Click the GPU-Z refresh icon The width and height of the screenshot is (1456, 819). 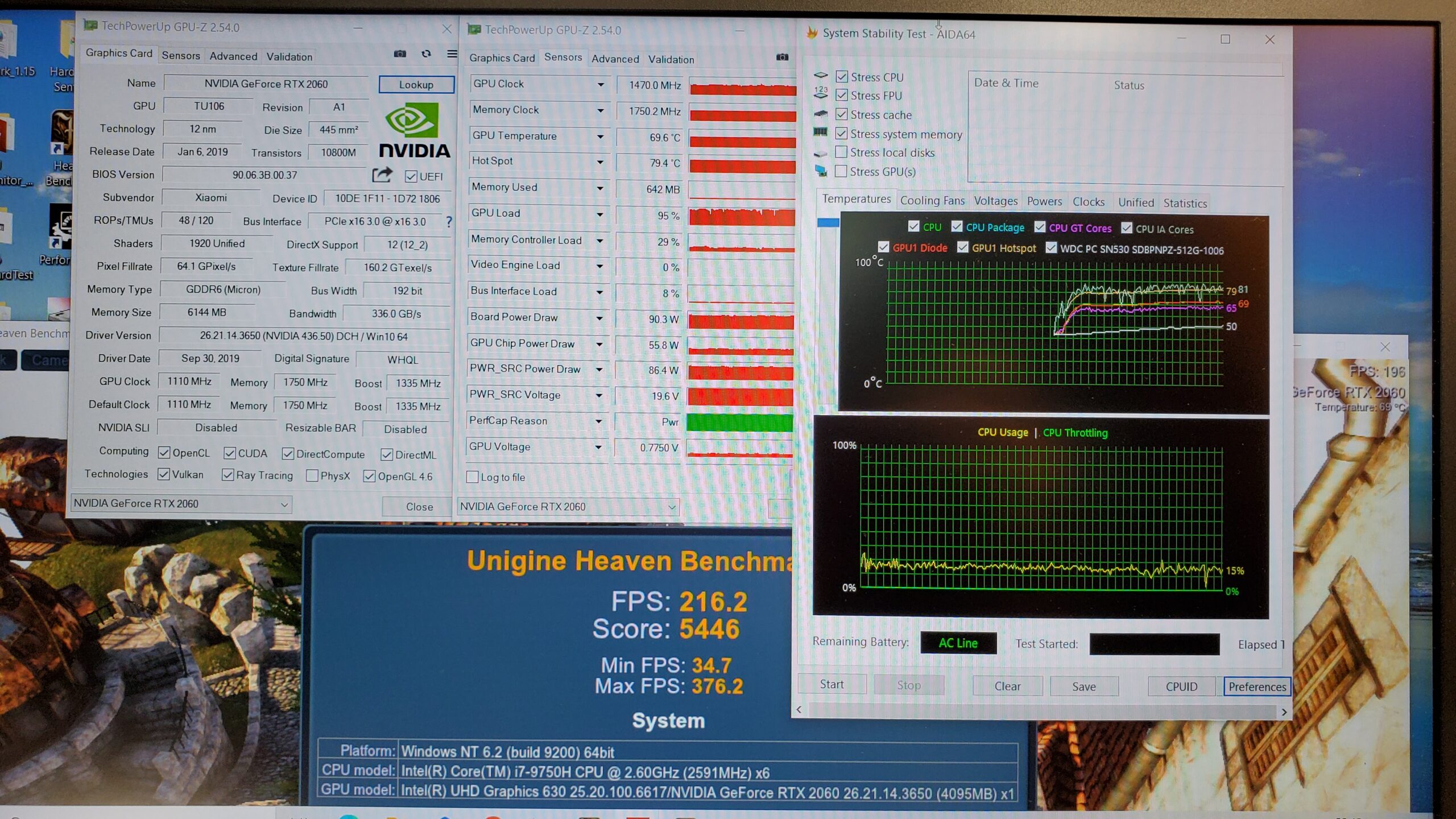click(426, 53)
